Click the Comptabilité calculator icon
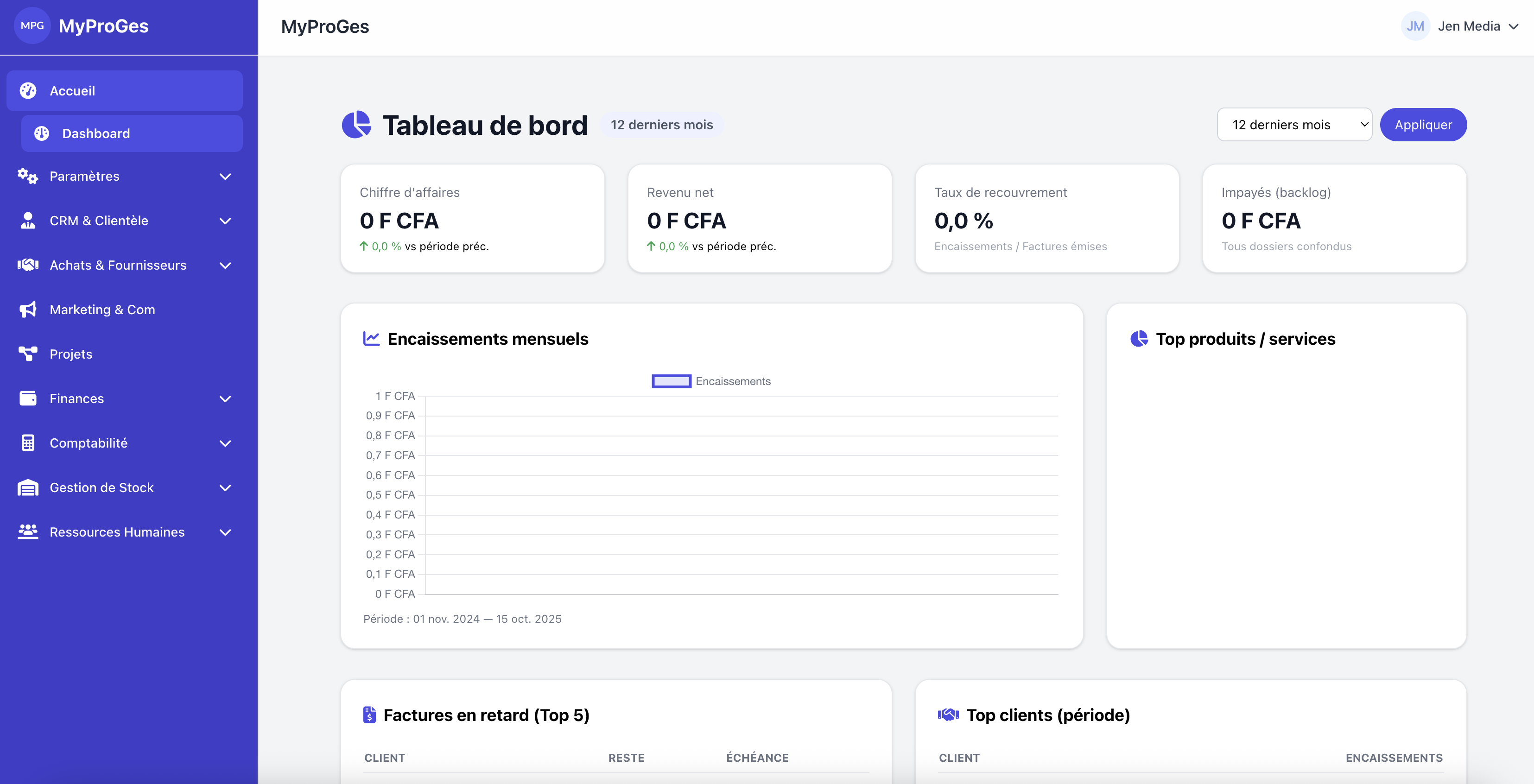Image resolution: width=1534 pixels, height=784 pixels. coord(27,443)
